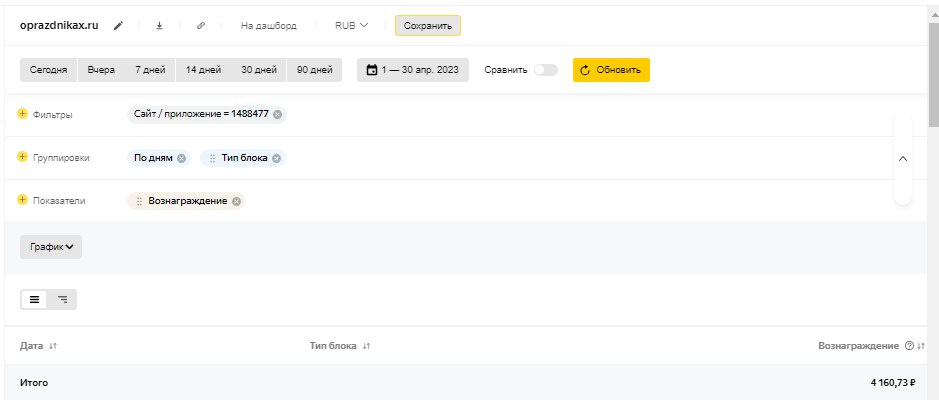
Task: Add a filter with the plus icon
Action: pos(22,114)
